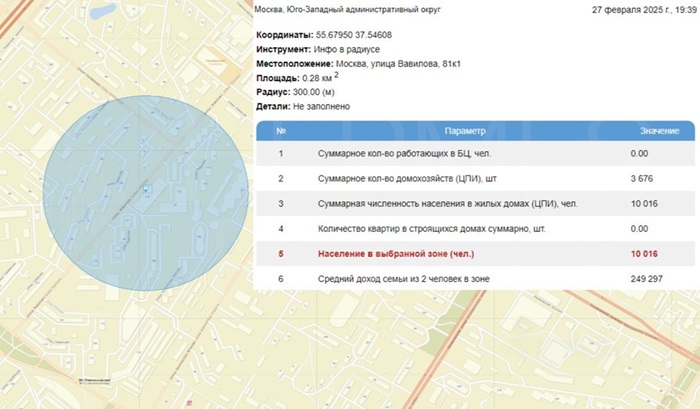This screenshot has height=409, width=700.
Task: Click the "Значение" column header
Action: coord(659,131)
